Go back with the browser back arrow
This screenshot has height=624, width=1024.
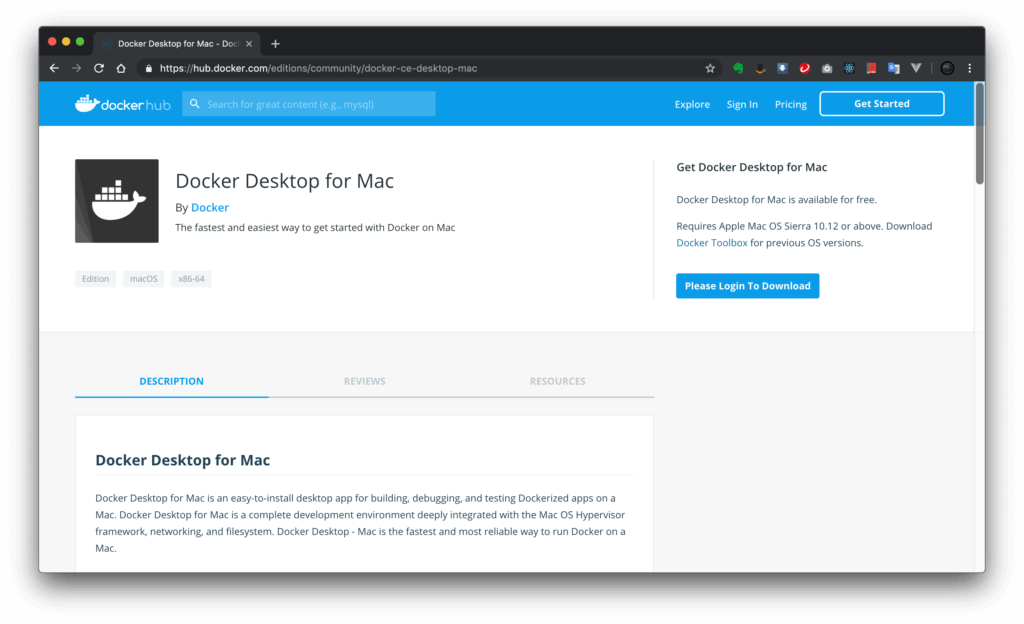[x=54, y=68]
